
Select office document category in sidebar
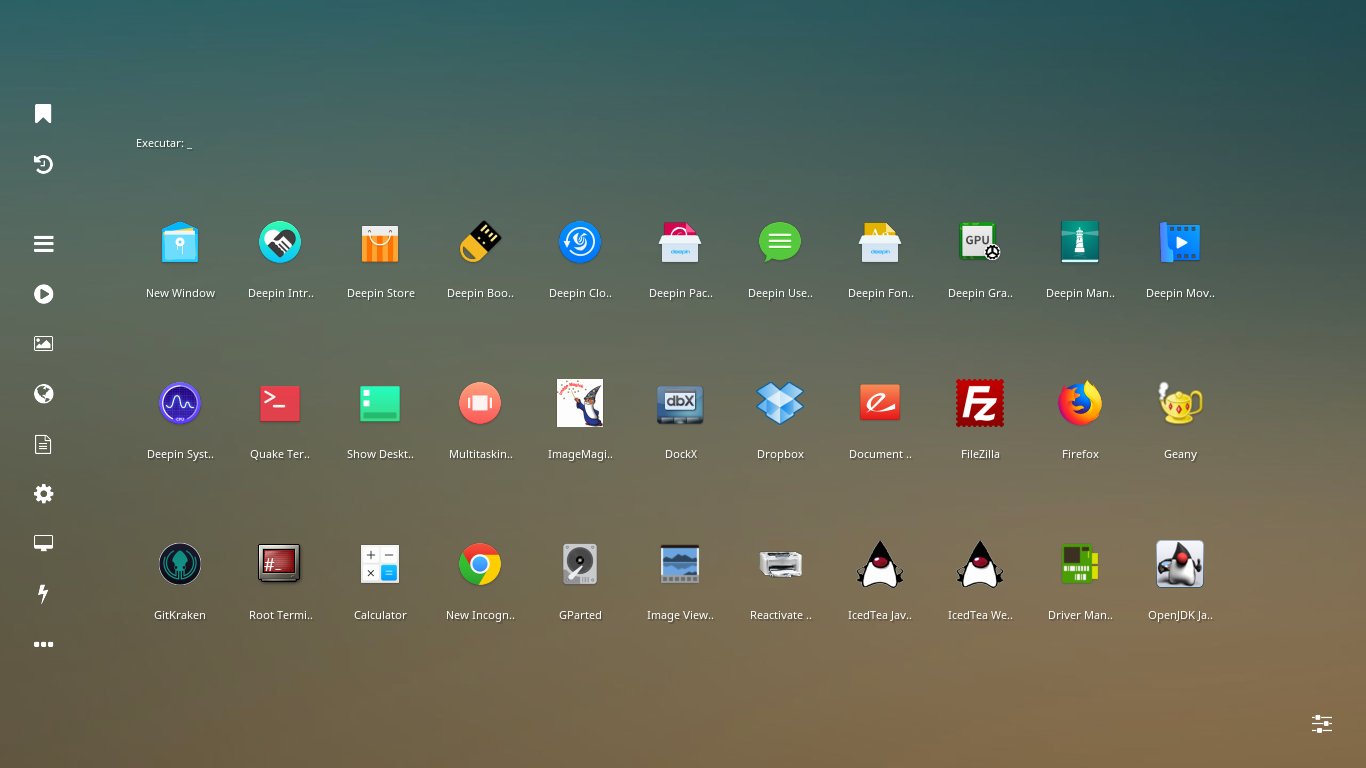tap(43, 444)
